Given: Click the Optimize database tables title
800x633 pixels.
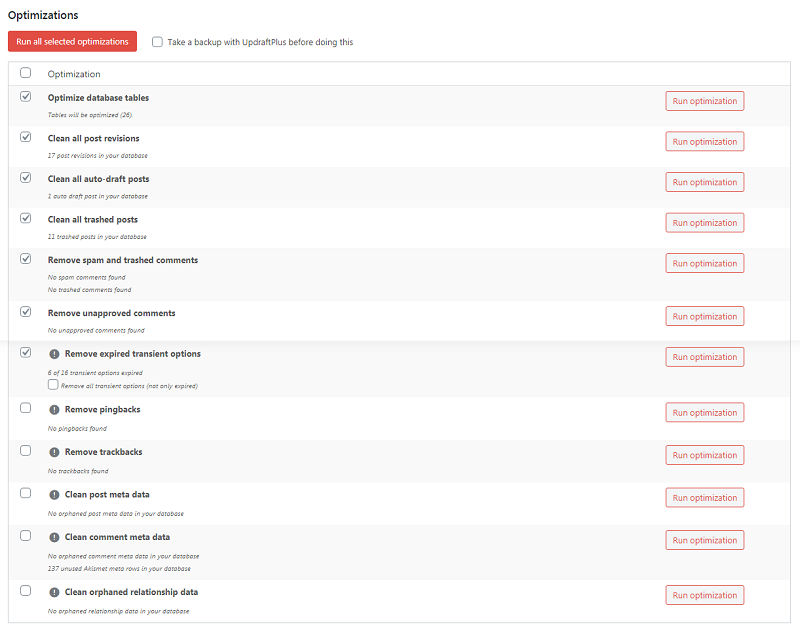Looking at the screenshot, I should tap(98, 98).
